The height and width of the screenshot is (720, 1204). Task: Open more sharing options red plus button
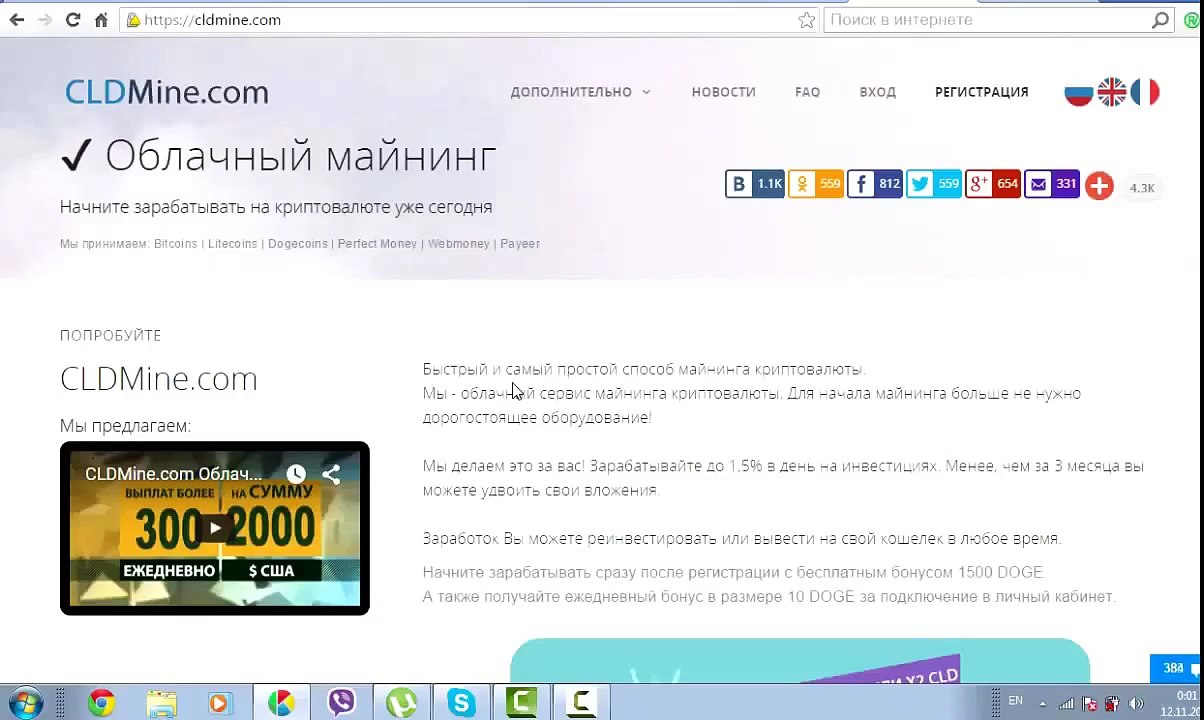[x=1099, y=185]
